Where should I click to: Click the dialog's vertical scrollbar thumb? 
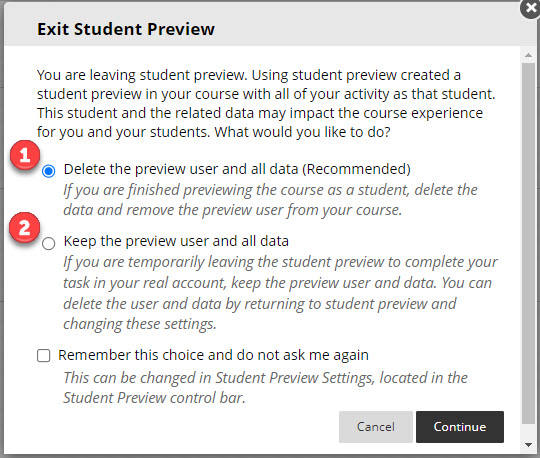[528, 243]
